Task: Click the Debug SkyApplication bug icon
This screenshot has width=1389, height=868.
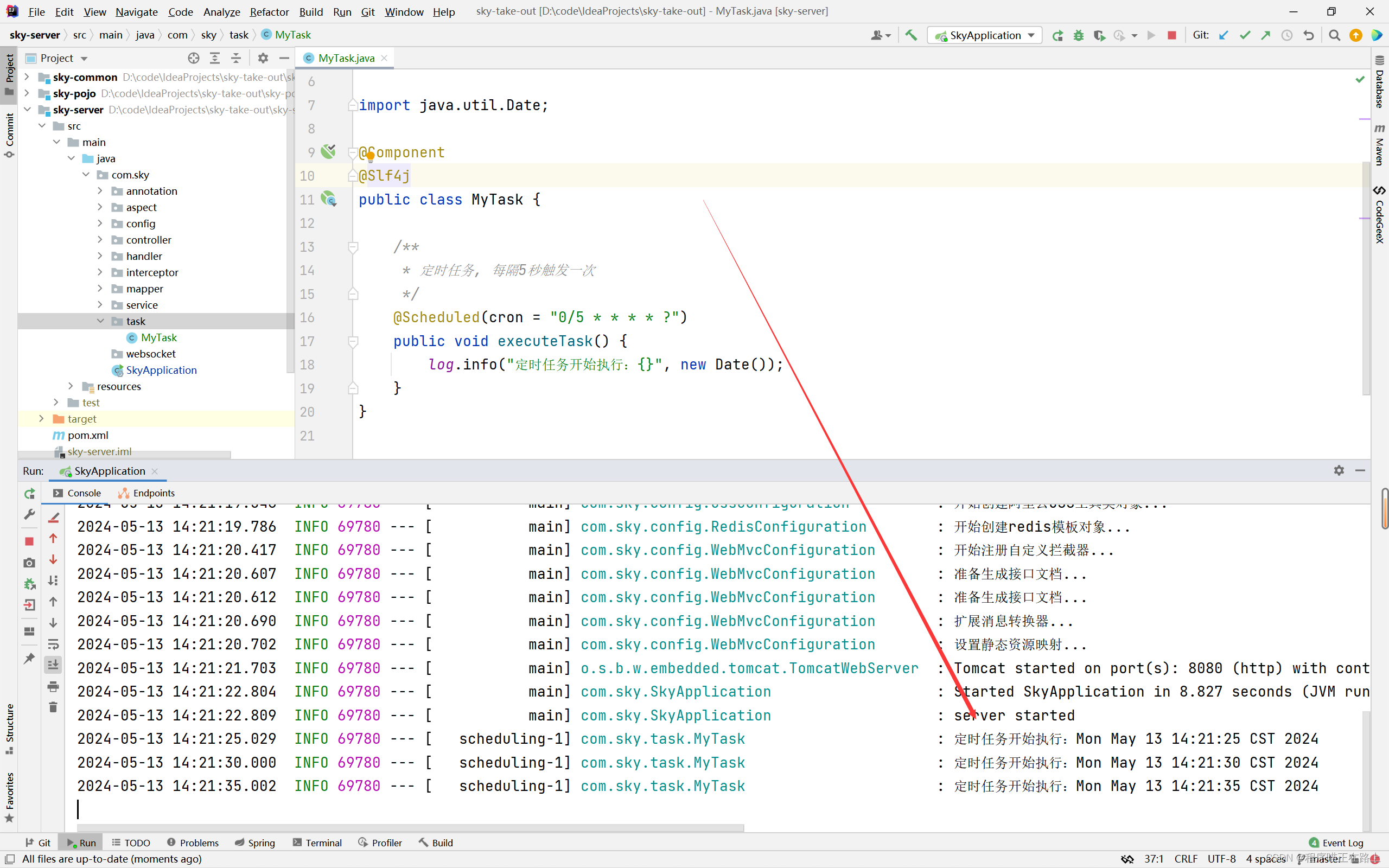Action: 1079,35
